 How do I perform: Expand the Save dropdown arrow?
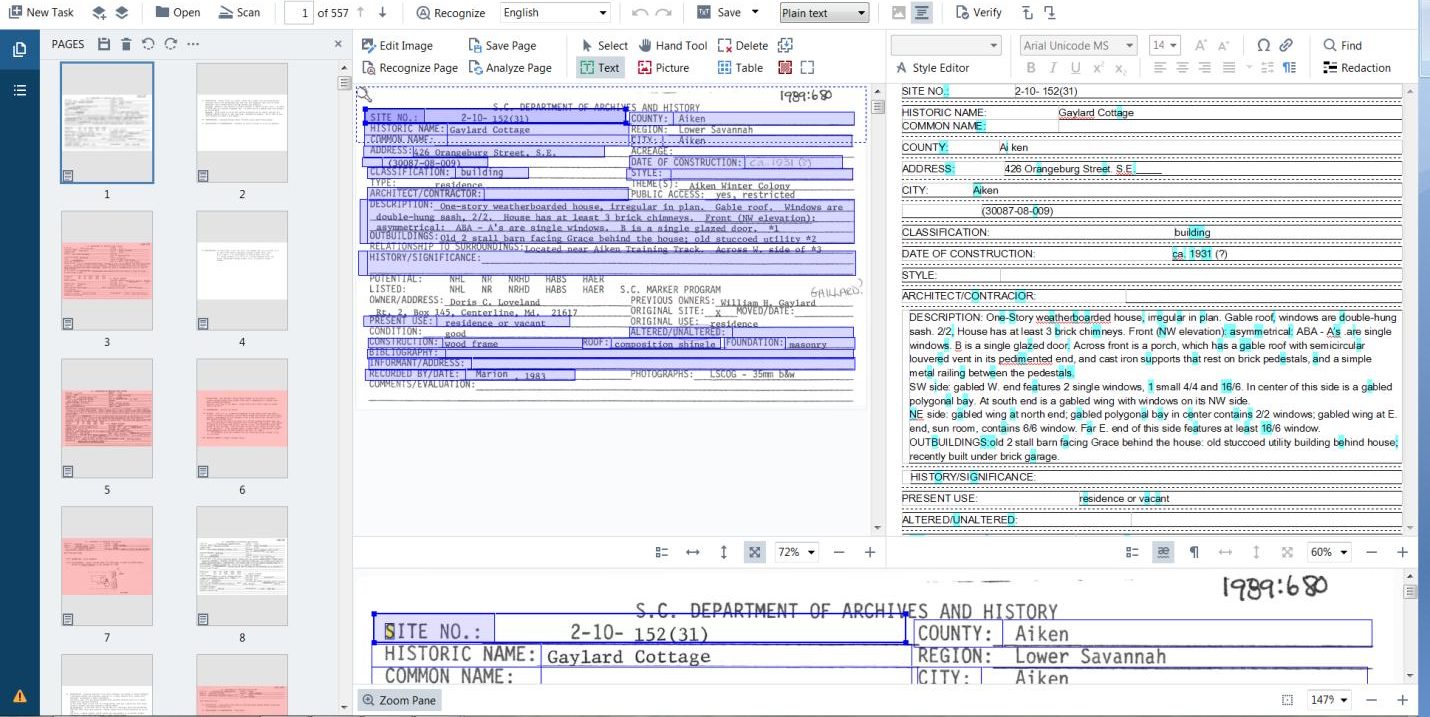tap(755, 13)
